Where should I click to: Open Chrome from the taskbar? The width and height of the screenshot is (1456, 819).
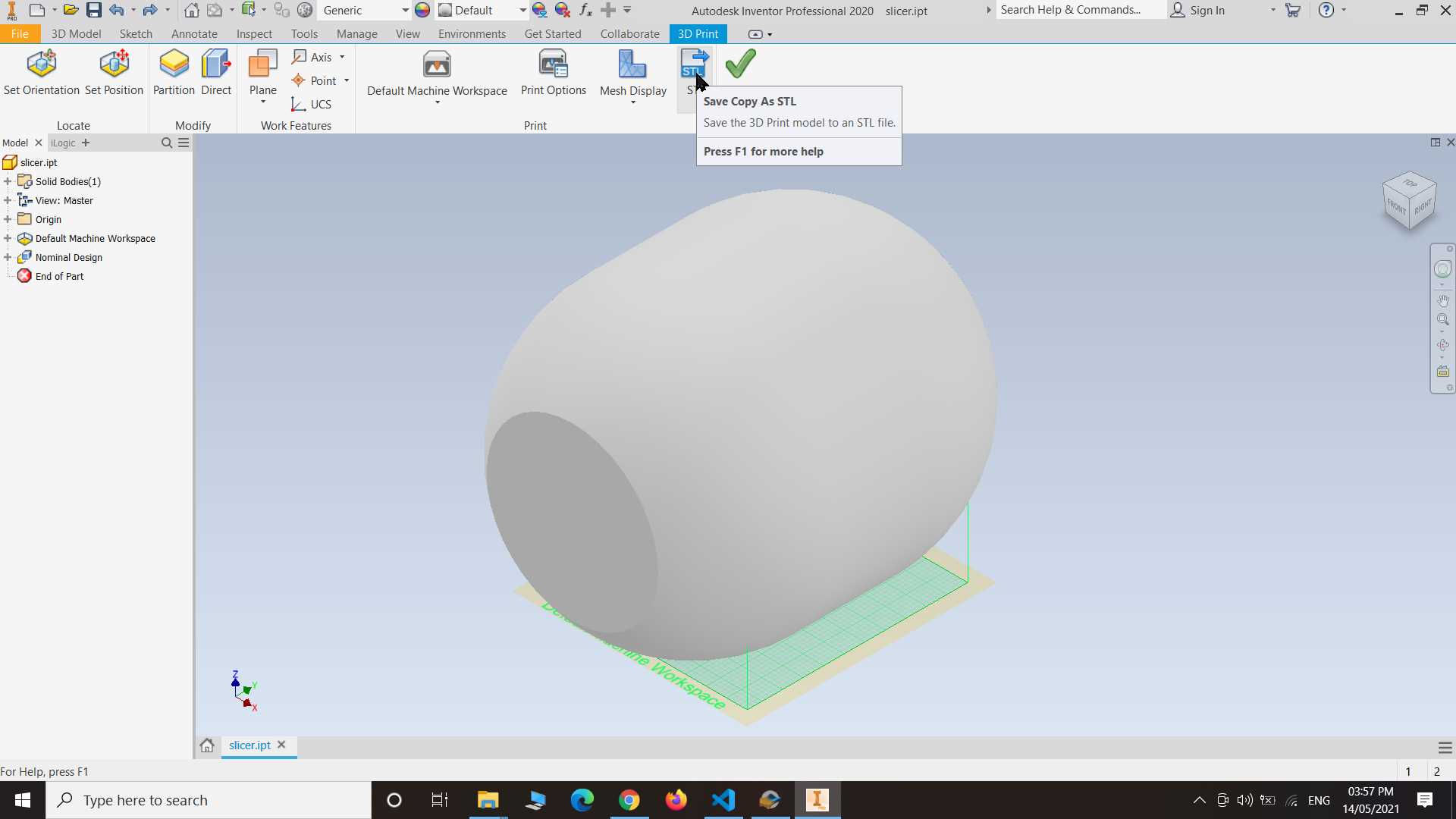coord(629,800)
